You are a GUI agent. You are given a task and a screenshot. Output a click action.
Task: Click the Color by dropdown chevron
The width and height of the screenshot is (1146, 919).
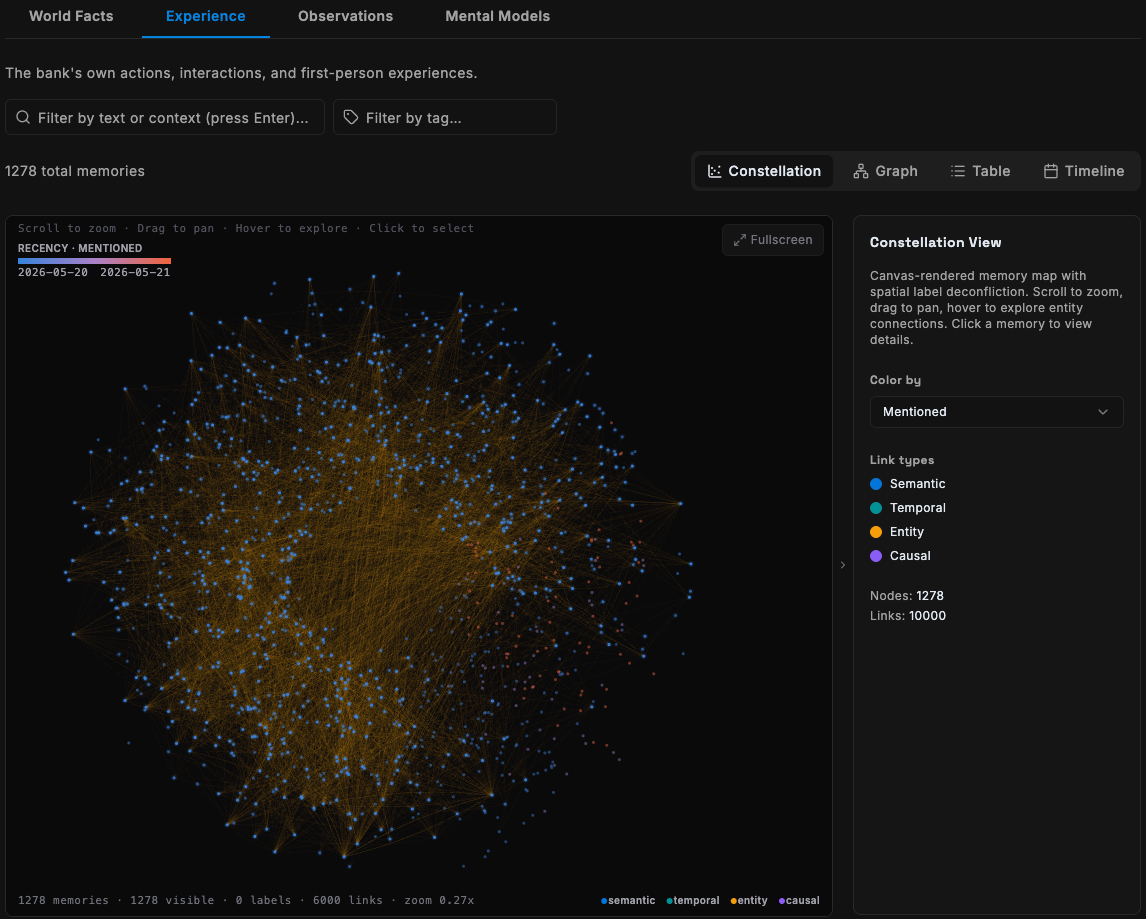(x=1102, y=412)
